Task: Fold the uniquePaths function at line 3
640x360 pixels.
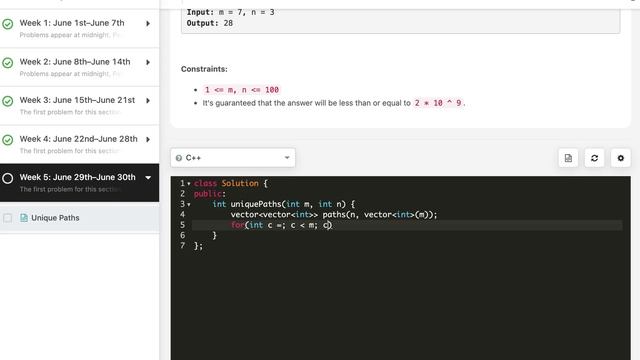Action: 189,204
